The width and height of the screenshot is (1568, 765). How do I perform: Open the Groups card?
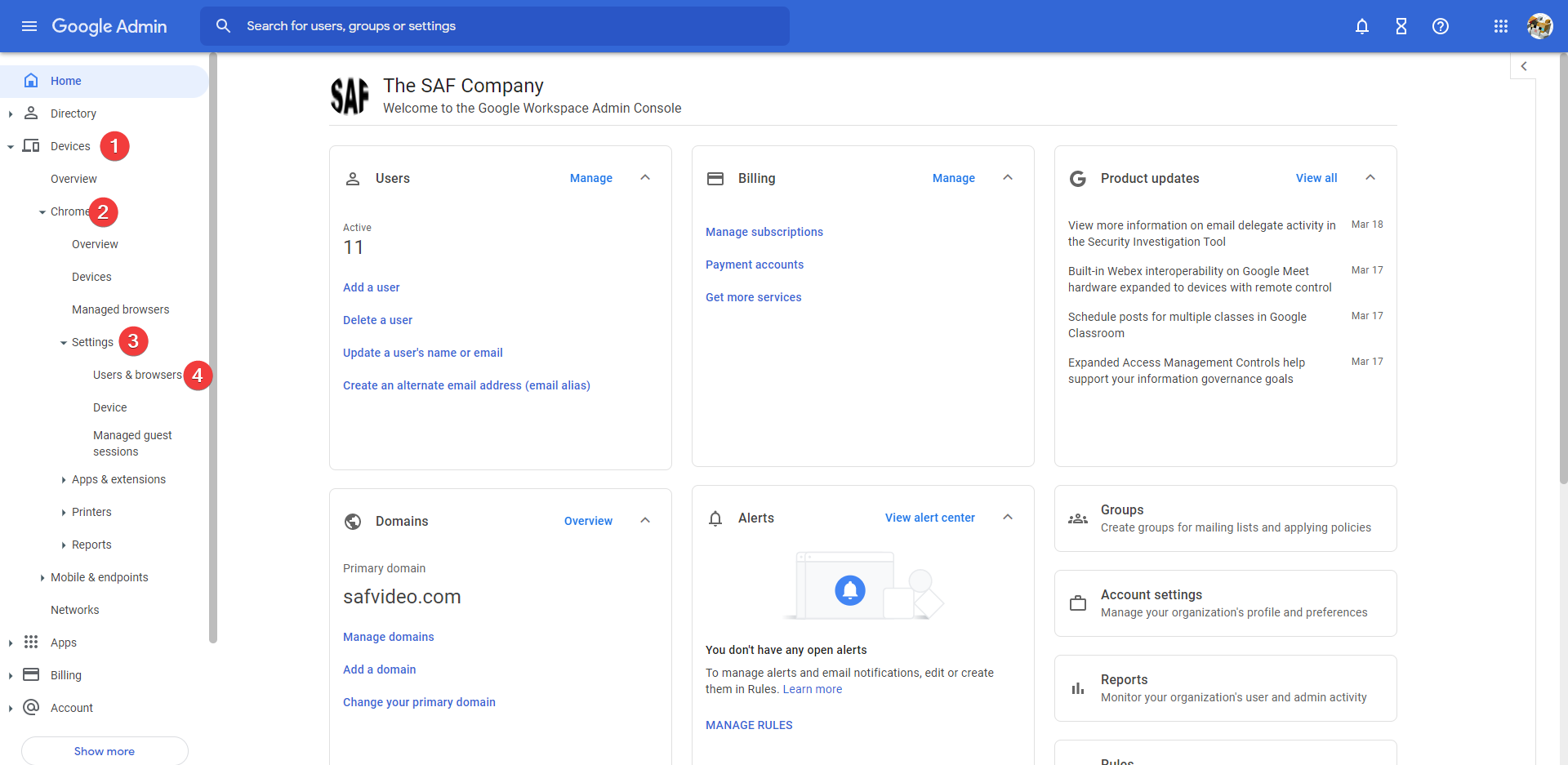(x=1226, y=518)
